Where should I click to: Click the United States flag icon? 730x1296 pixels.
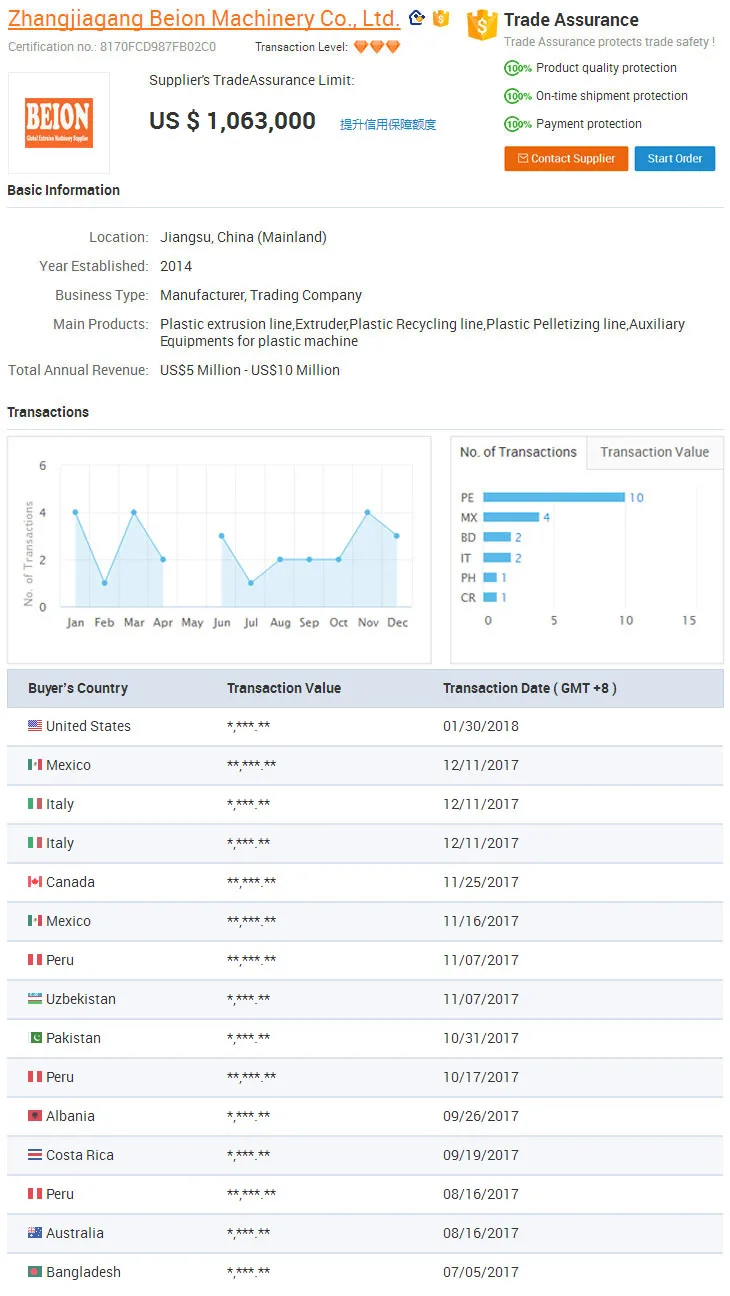pyautogui.click(x=35, y=726)
